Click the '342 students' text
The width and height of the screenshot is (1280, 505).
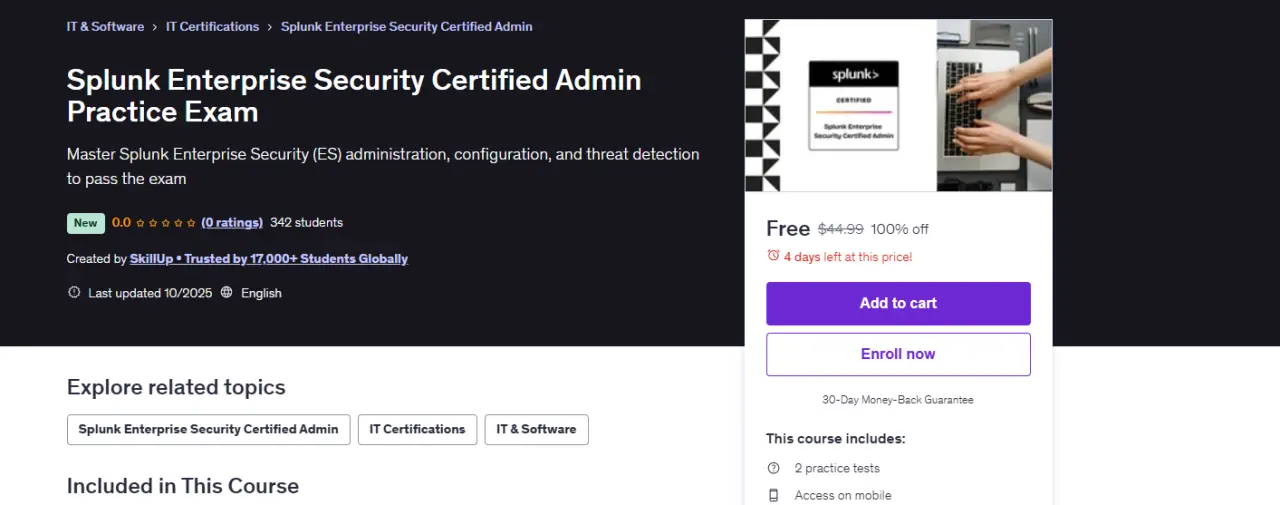click(306, 222)
